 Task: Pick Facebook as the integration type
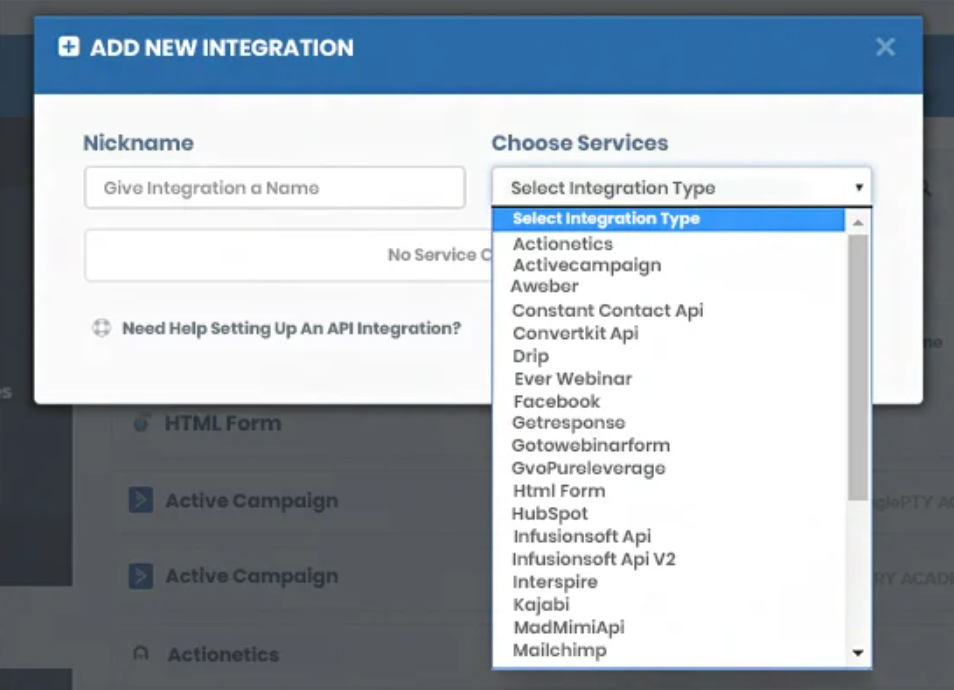(x=557, y=401)
